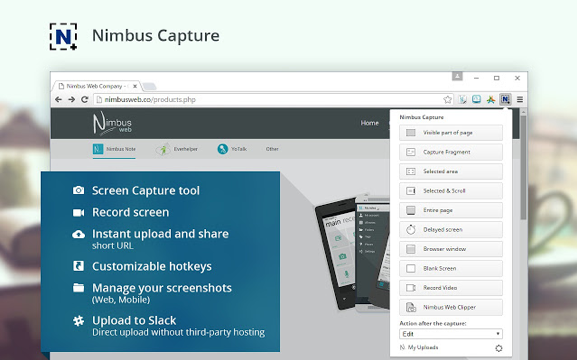Viewport: 577px width, 360px height.
Task: Click the Nimbus Capture extension icon in toolbar
Action: [x=505, y=99]
